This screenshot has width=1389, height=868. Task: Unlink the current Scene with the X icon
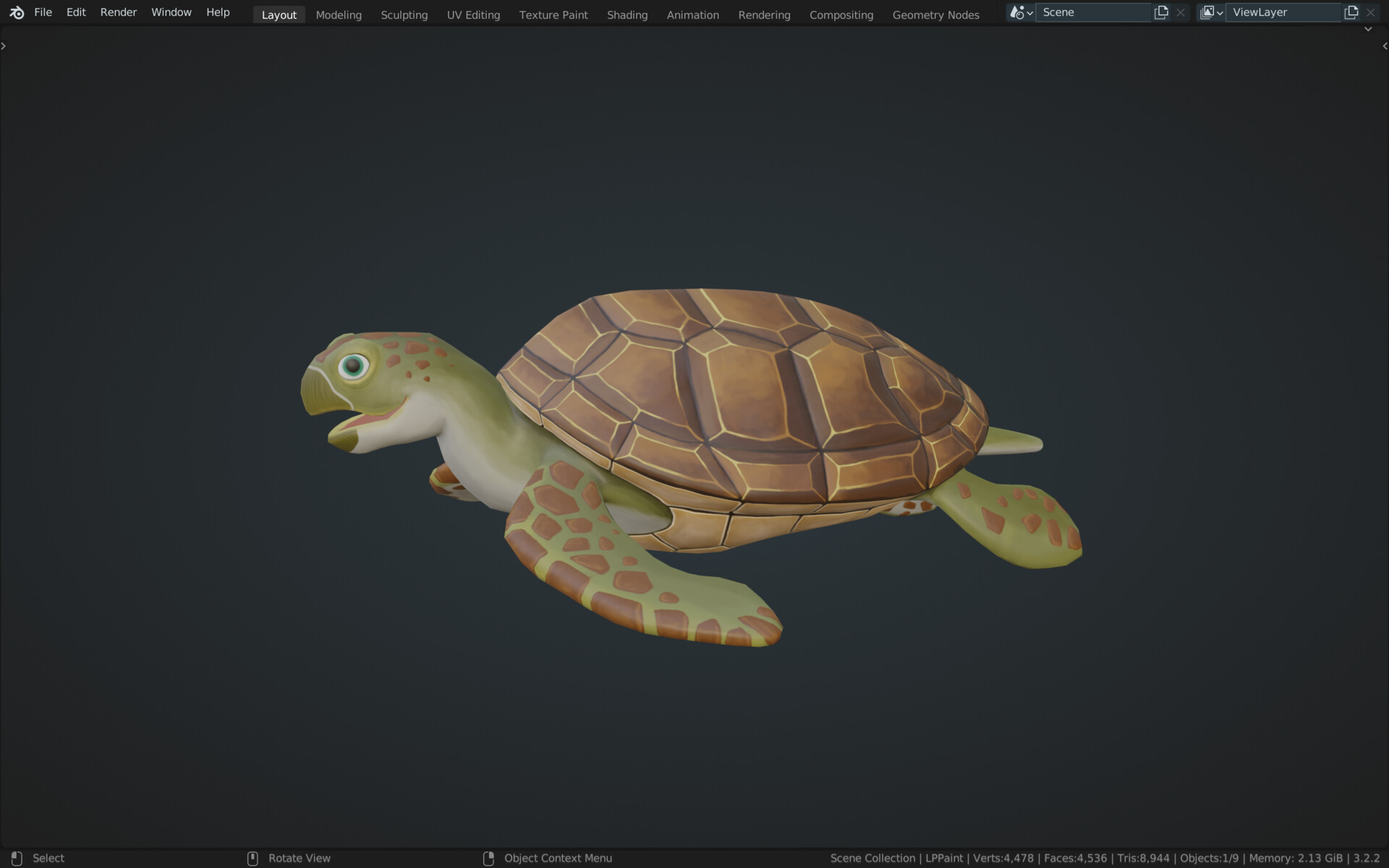pos(1180,12)
